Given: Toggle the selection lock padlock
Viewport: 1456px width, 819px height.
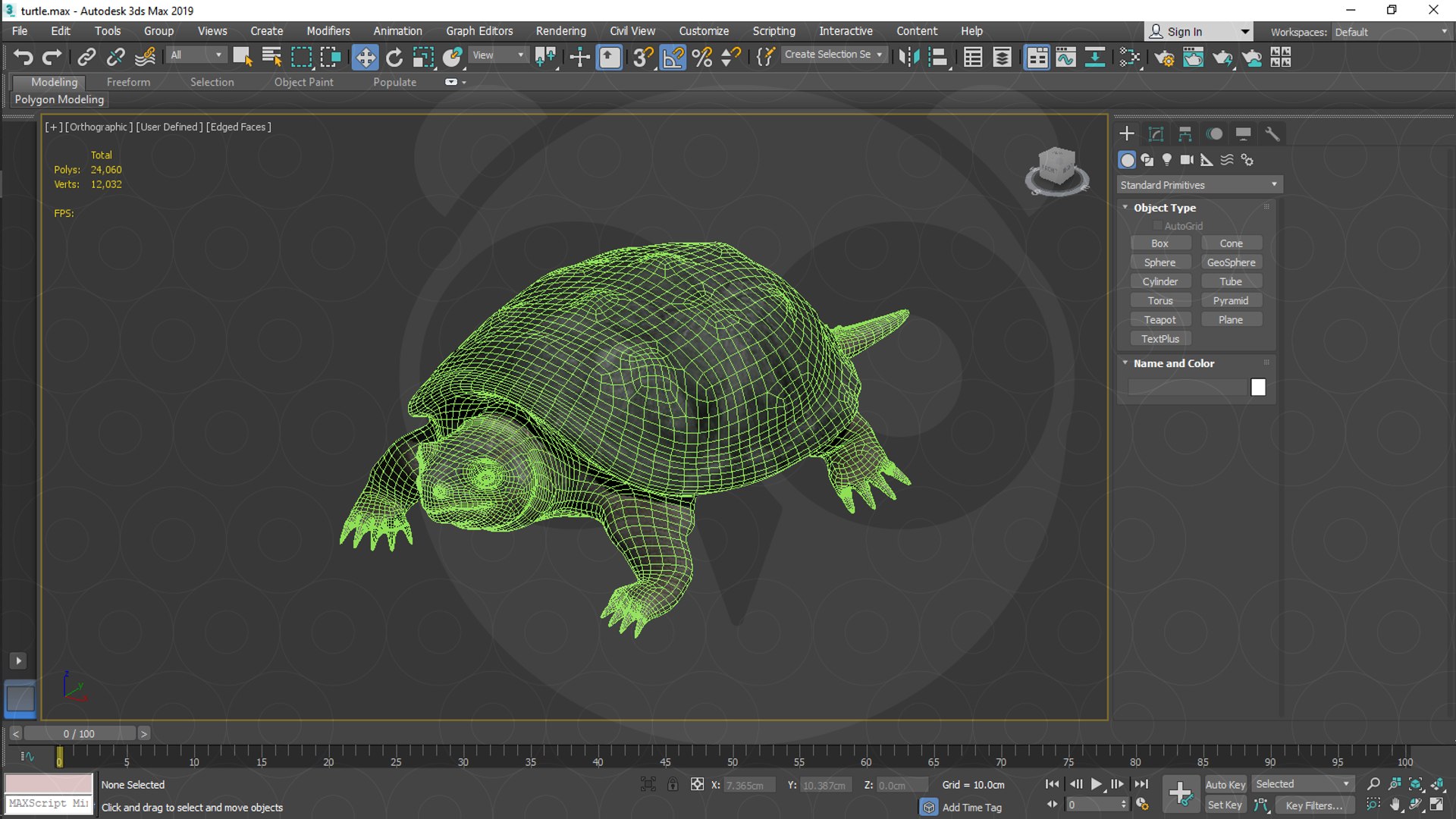Looking at the screenshot, I should [x=673, y=785].
